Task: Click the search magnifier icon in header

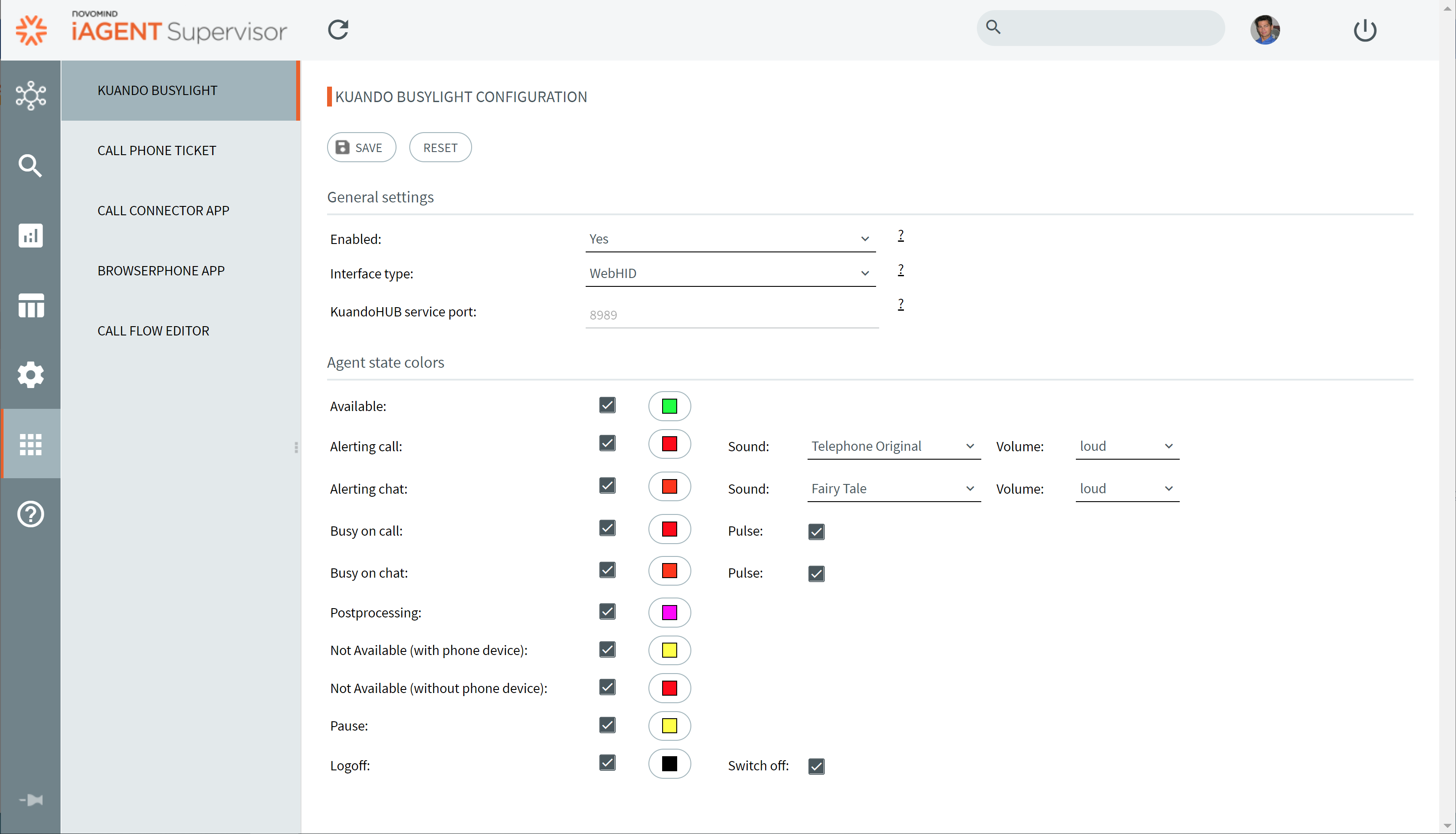Action: 993,27
